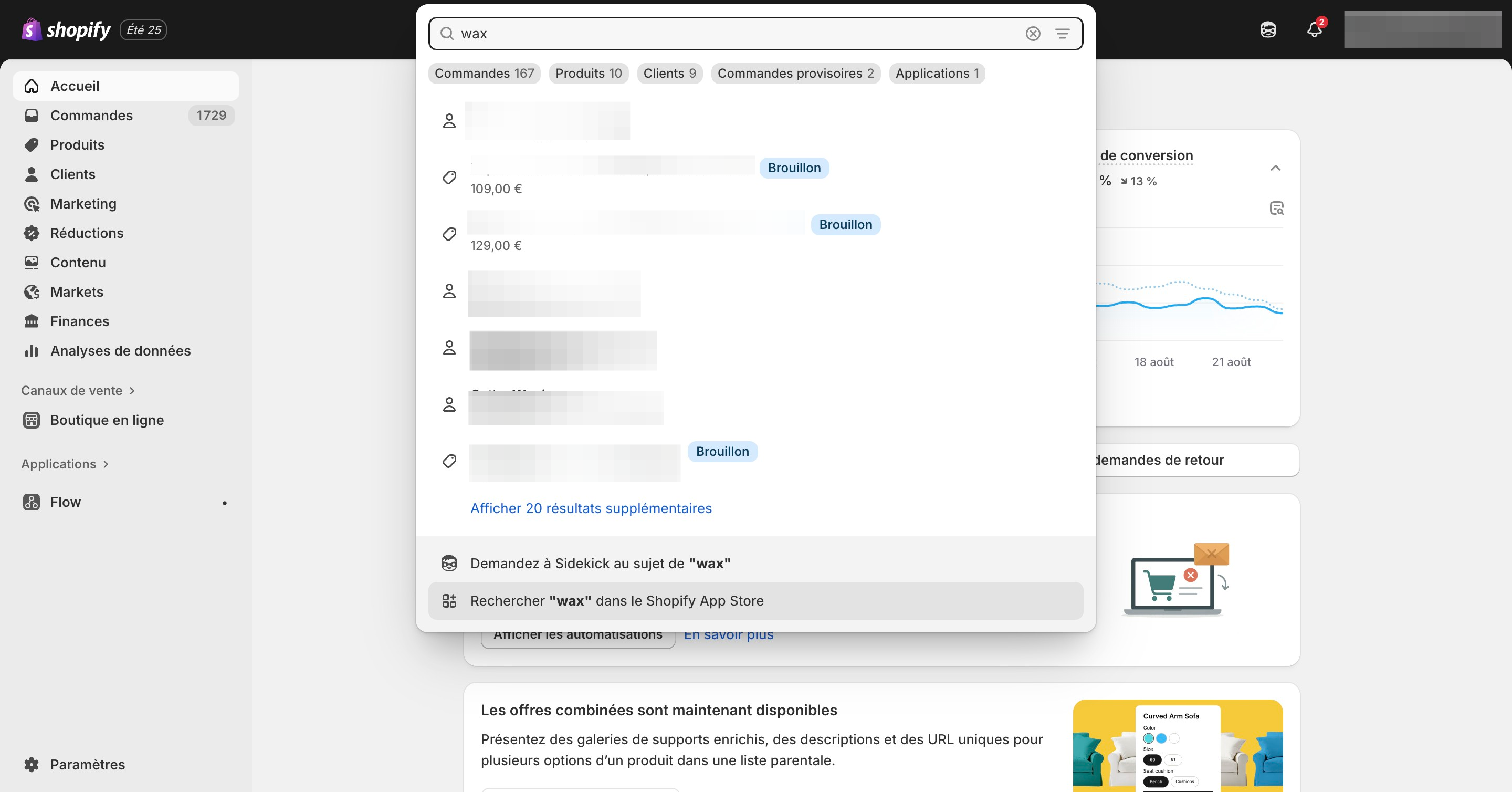This screenshot has height=792, width=1512.
Task: Click the 13 % conversion change value
Action: 1138,181
